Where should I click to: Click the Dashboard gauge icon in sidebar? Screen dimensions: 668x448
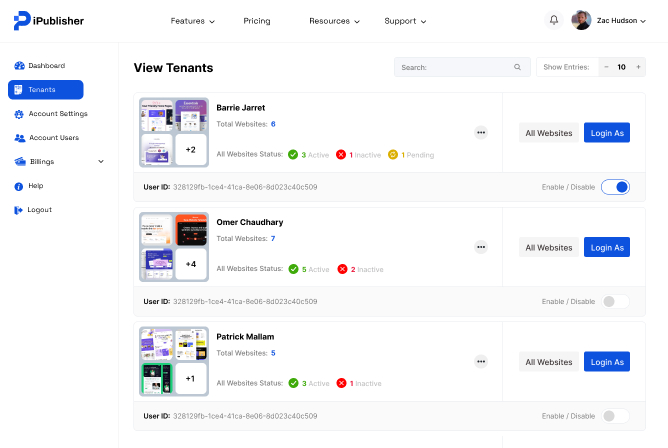click(19, 66)
